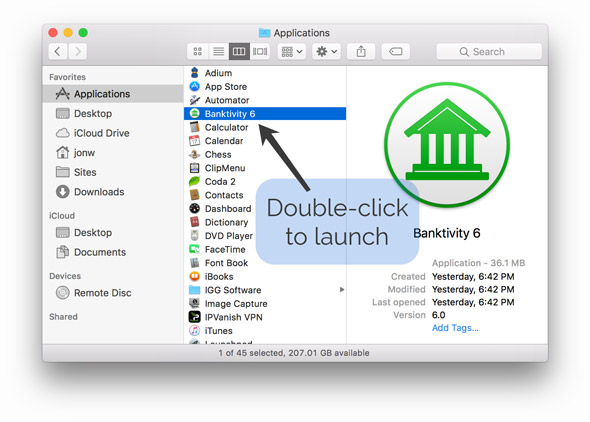
Task: Select Remote Disc under Devices
Action: click(x=113, y=293)
